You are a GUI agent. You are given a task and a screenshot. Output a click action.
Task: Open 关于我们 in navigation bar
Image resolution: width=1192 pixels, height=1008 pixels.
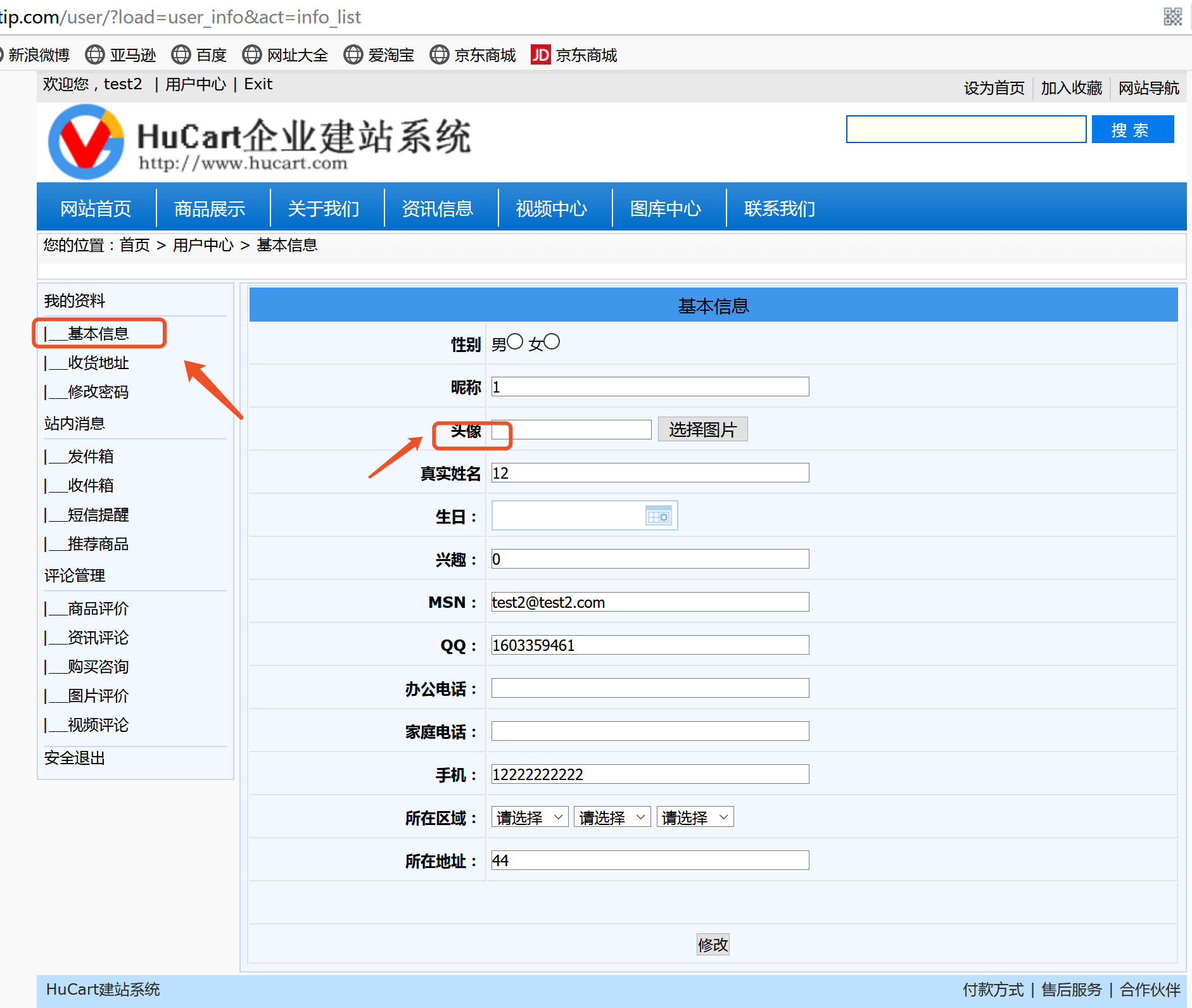pyautogui.click(x=324, y=208)
